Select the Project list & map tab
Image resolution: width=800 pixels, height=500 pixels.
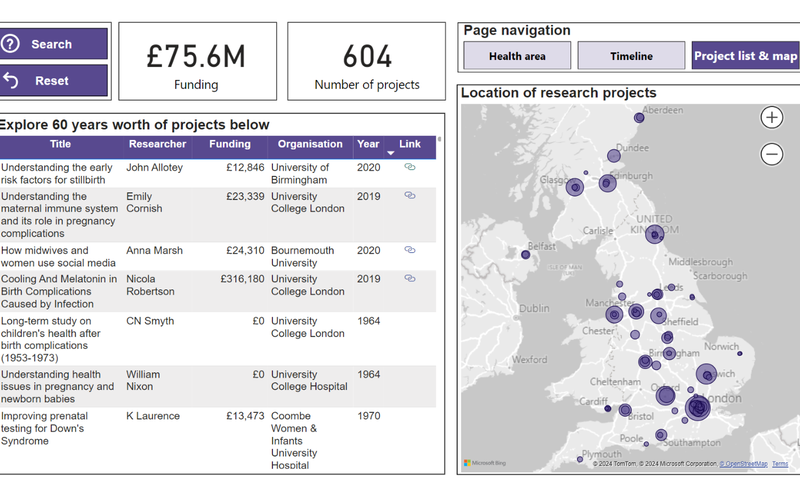tap(745, 56)
